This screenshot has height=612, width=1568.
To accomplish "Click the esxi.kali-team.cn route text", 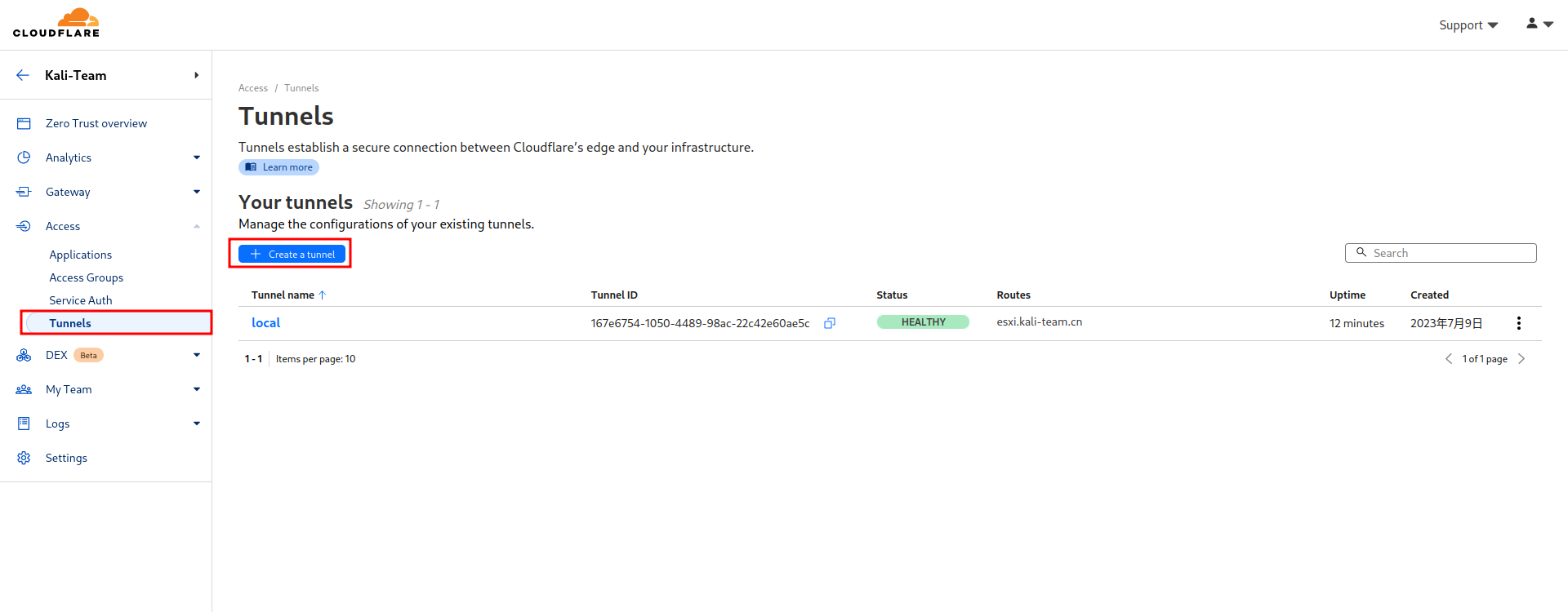I will tap(1039, 322).
